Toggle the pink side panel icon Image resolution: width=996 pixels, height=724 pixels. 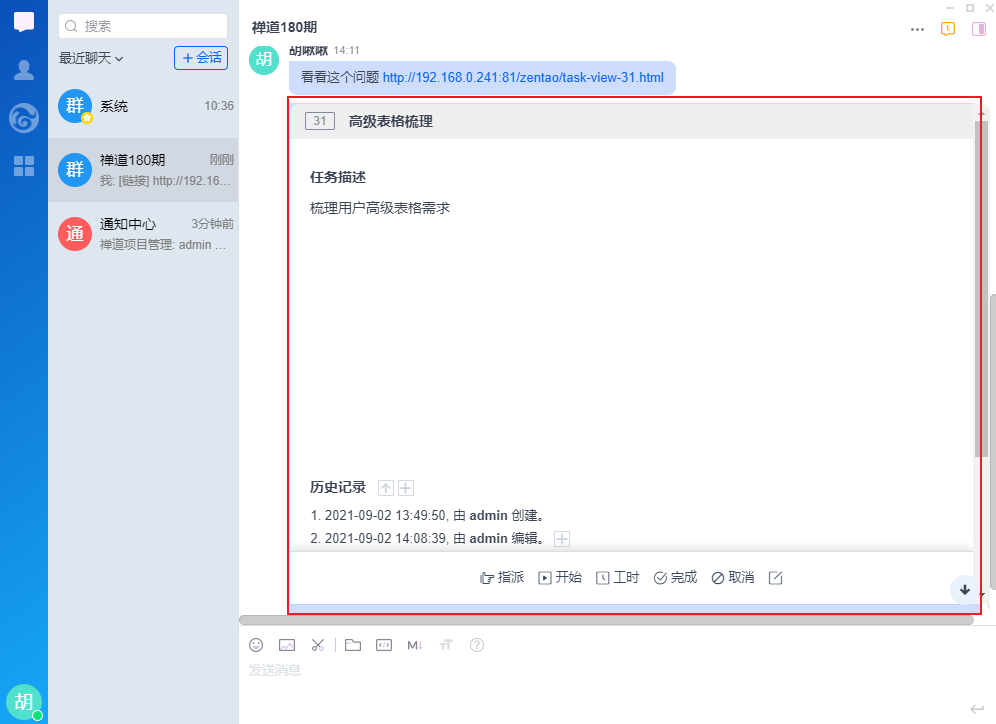tap(979, 29)
